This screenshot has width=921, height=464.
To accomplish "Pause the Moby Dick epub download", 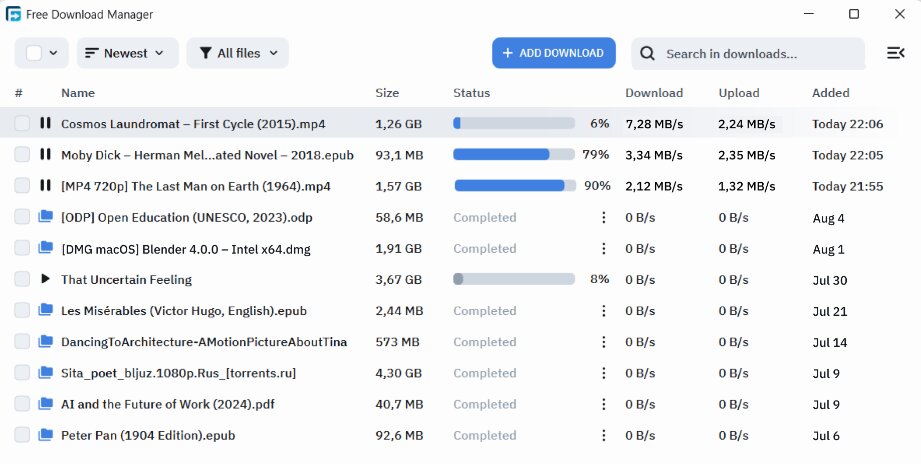I will pos(45,155).
